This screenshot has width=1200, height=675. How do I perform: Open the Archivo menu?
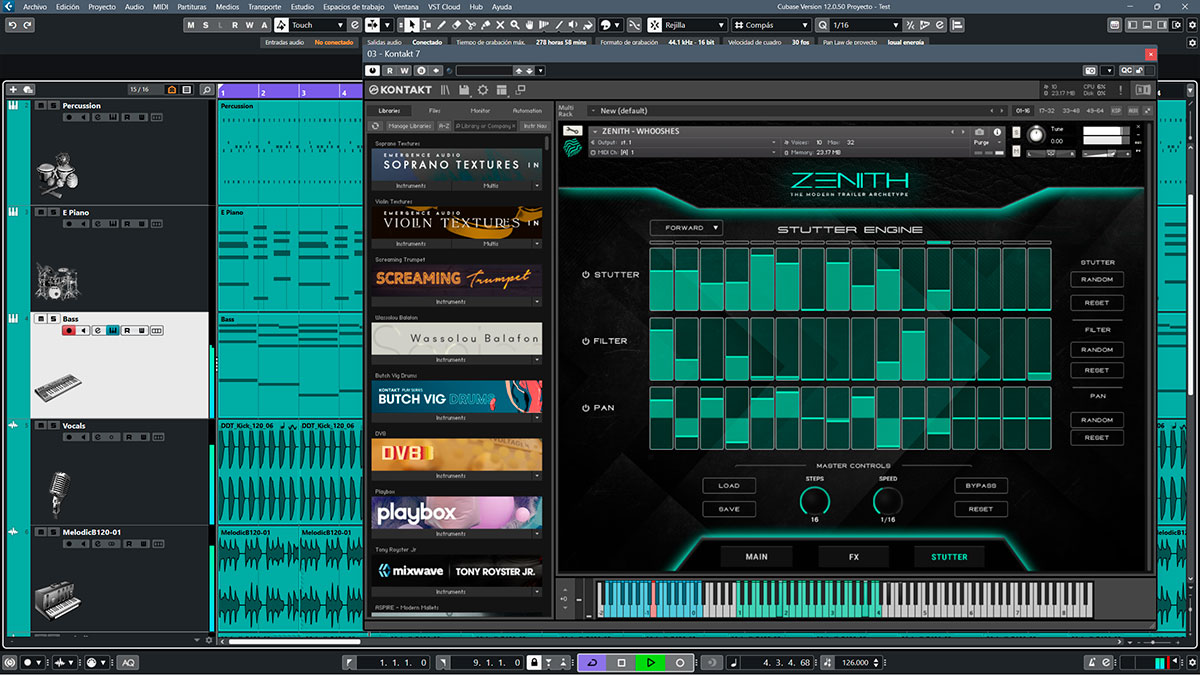click(35, 6)
